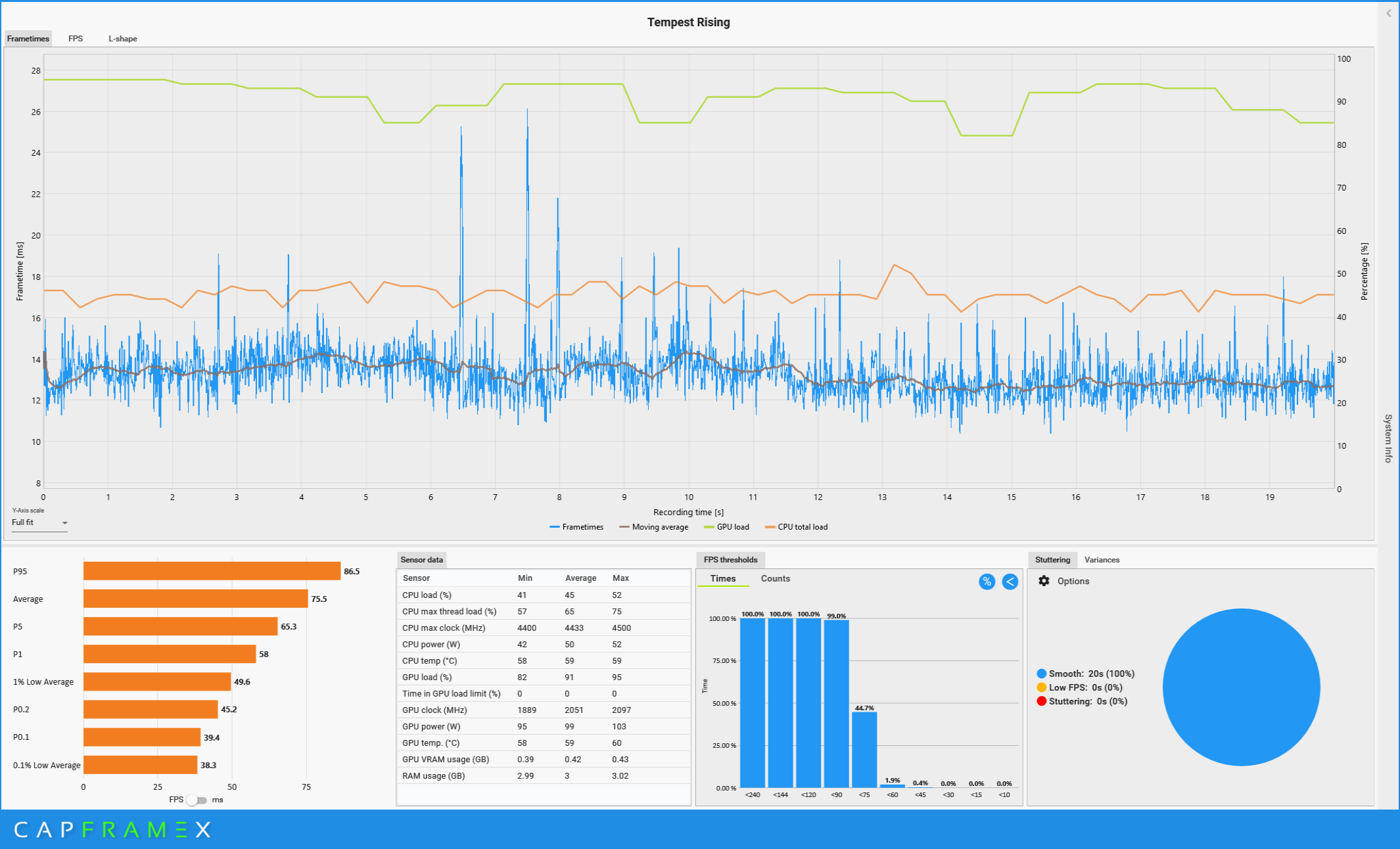Click the red Stuttering legend dot
This screenshot has width=1400, height=849.
coord(1040,701)
